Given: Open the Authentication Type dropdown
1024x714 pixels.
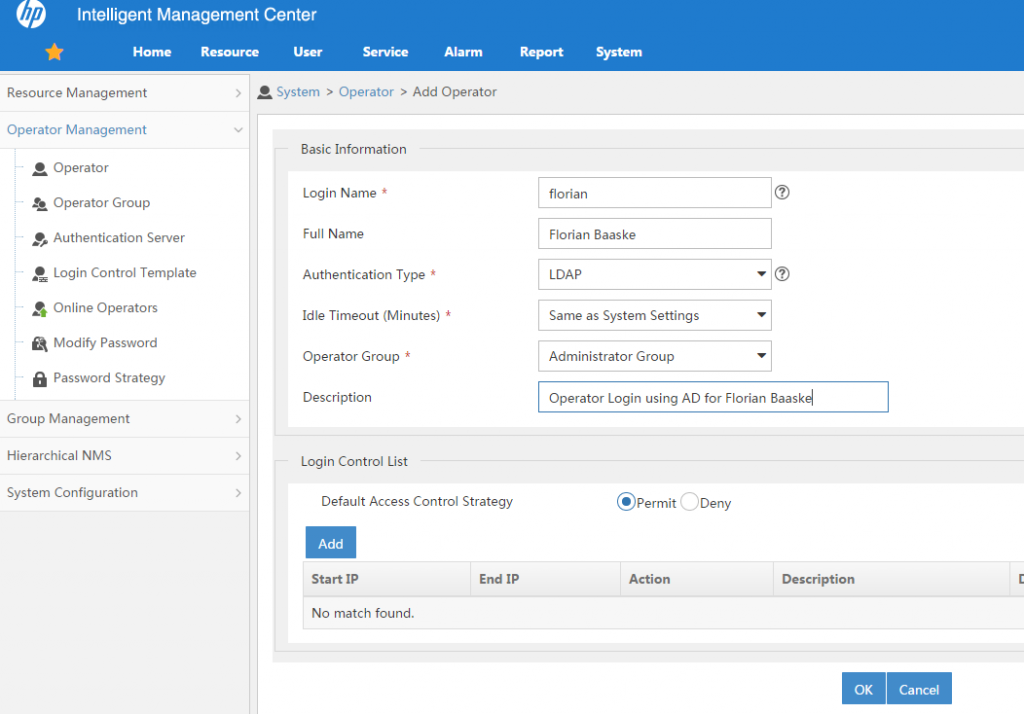Looking at the screenshot, I should point(762,273).
